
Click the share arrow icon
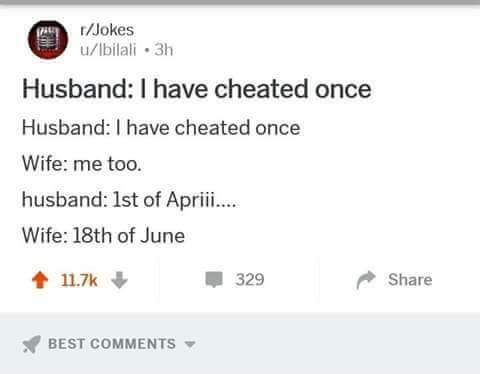(366, 280)
